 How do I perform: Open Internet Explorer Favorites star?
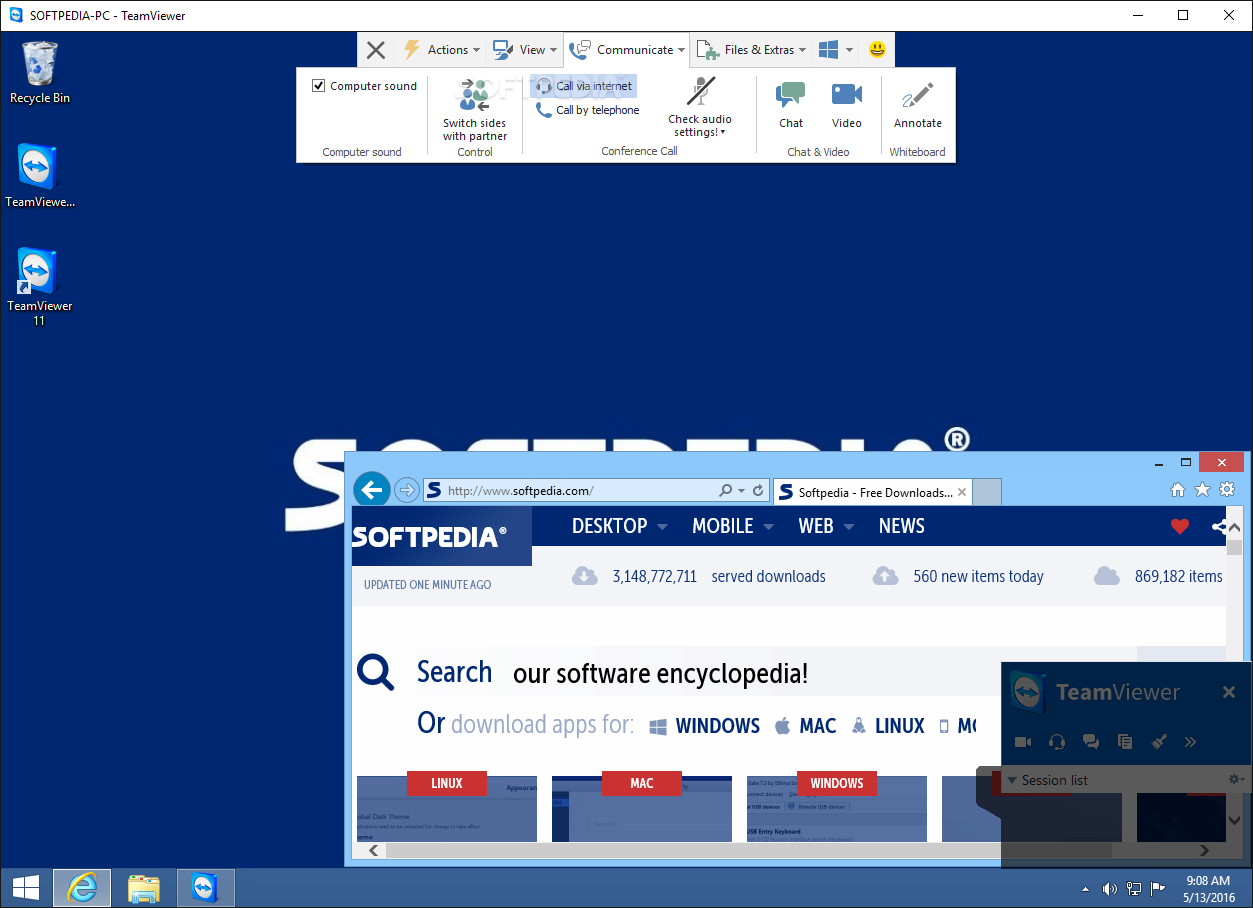1202,490
